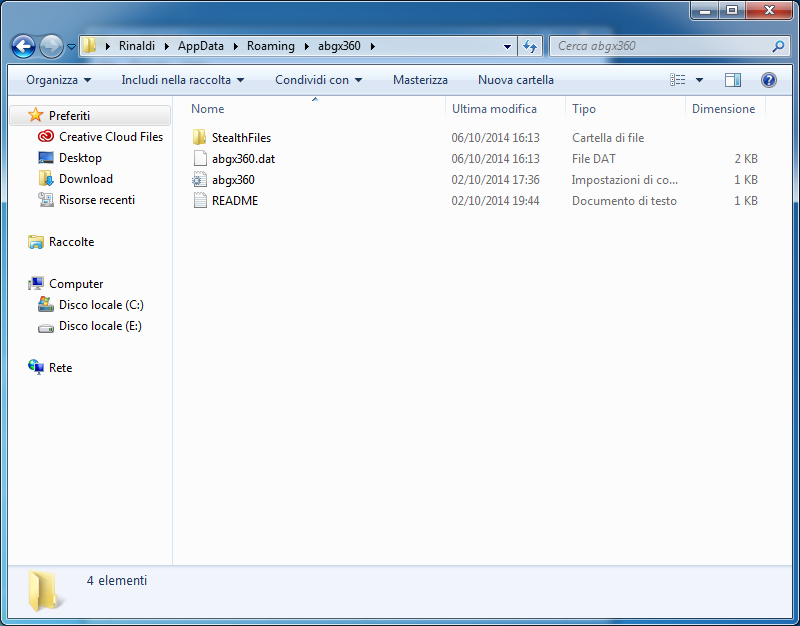
Task: Click AppData in the address path
Action: [201, 46]
